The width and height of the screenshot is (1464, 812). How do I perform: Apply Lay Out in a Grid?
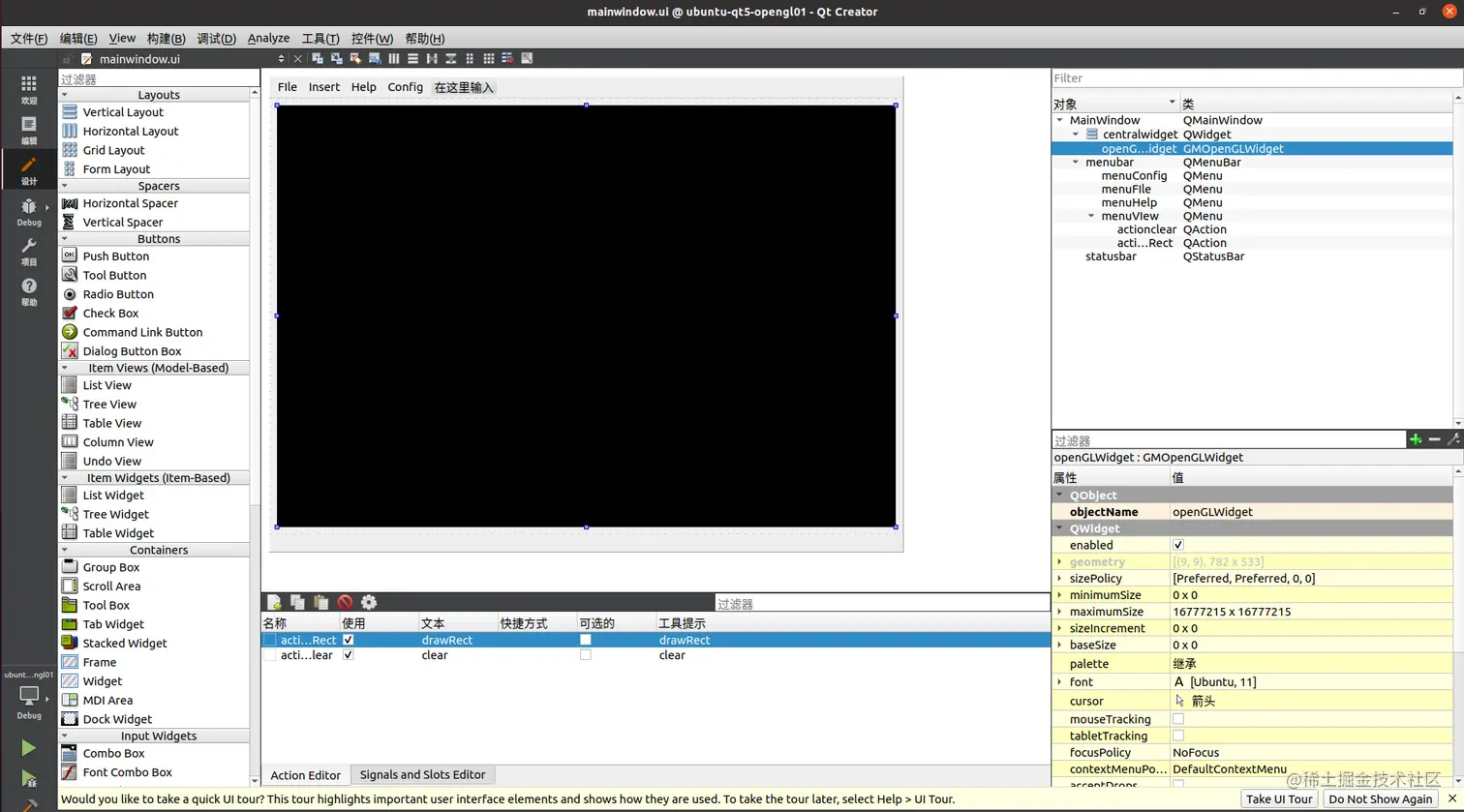click(489, 59)
